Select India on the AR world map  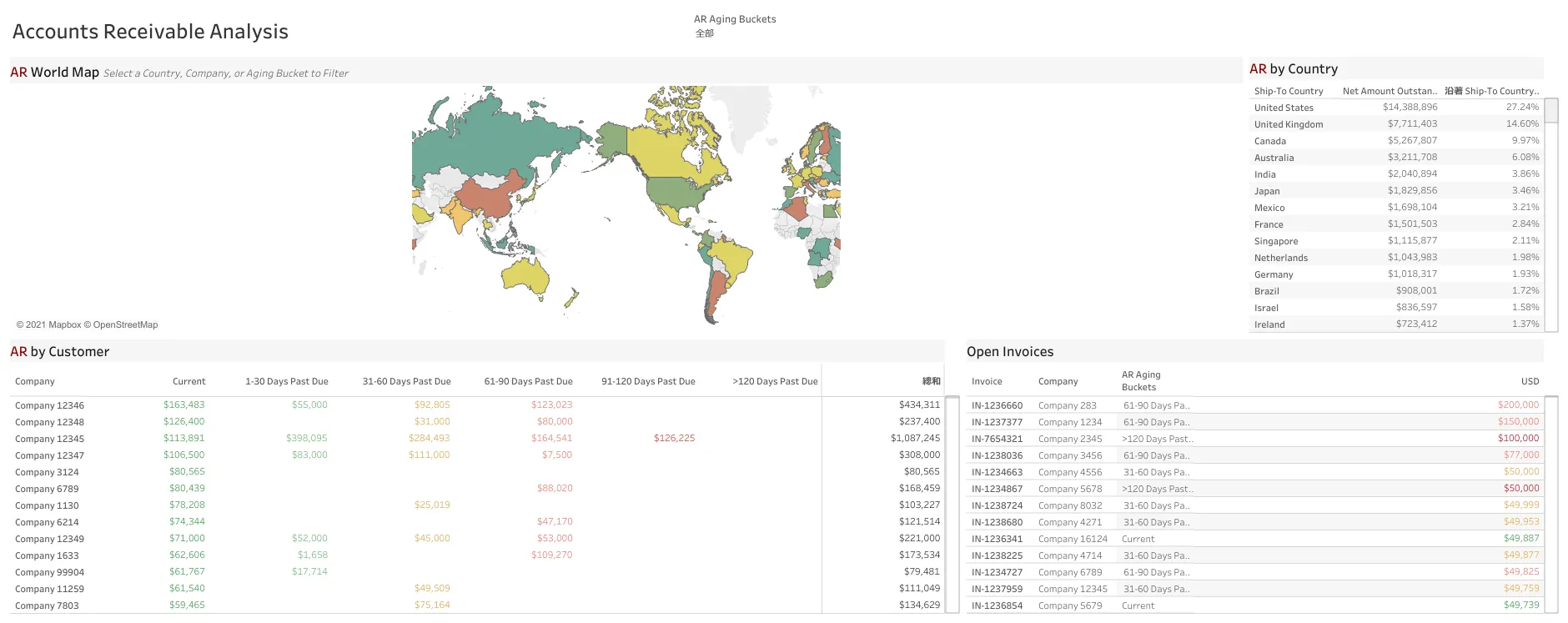coord(460,216)
